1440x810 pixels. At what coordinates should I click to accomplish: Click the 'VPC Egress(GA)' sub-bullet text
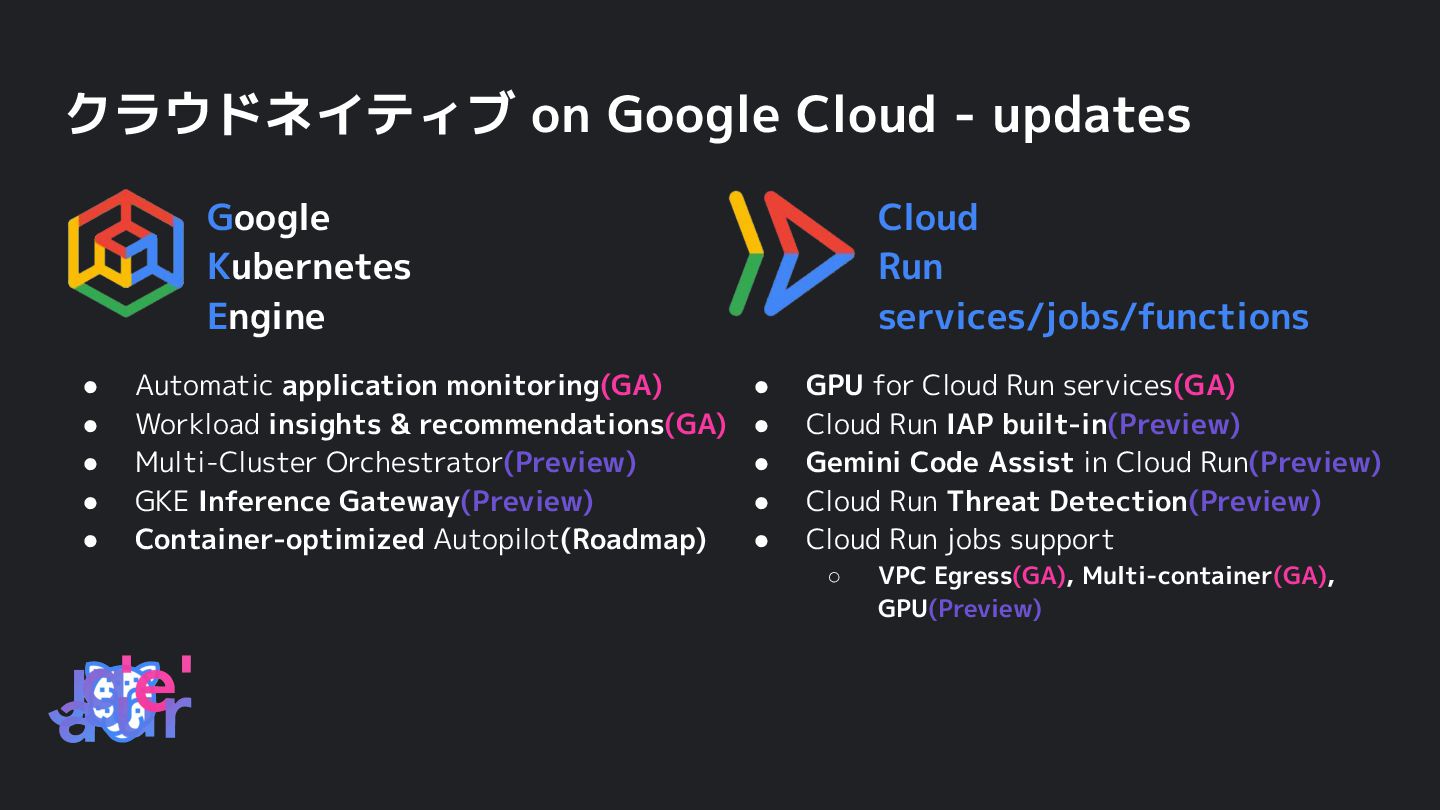click(x=973, y=576)
